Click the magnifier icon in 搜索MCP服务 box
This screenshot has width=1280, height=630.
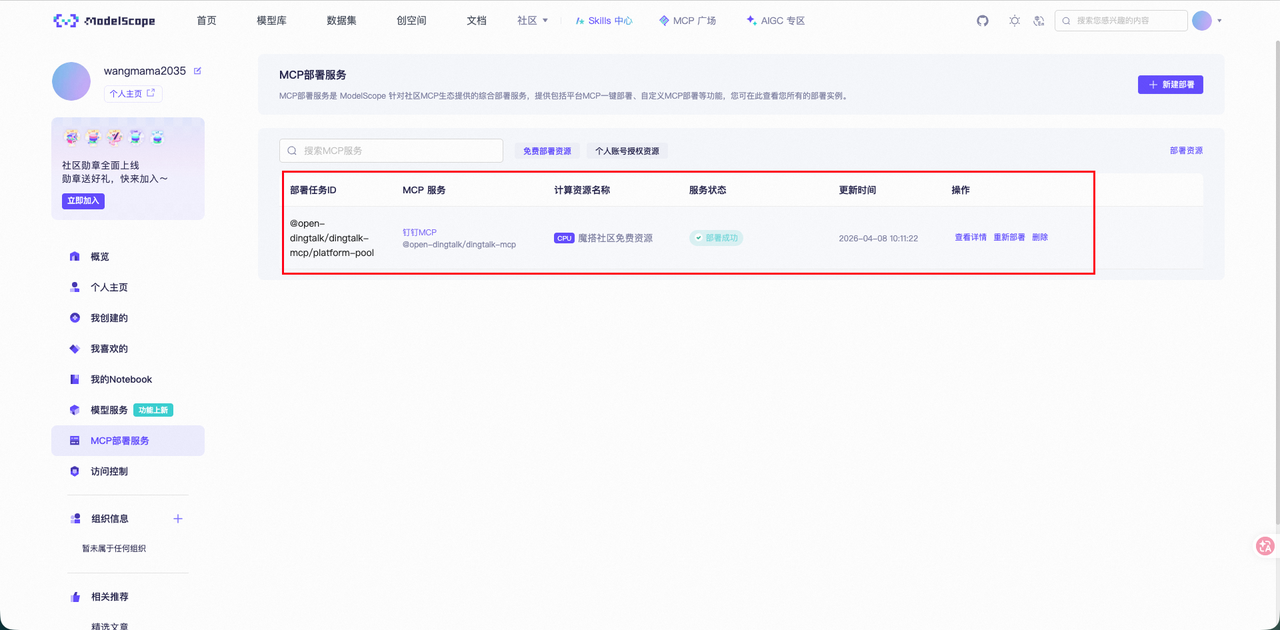(x=293, y=151)
